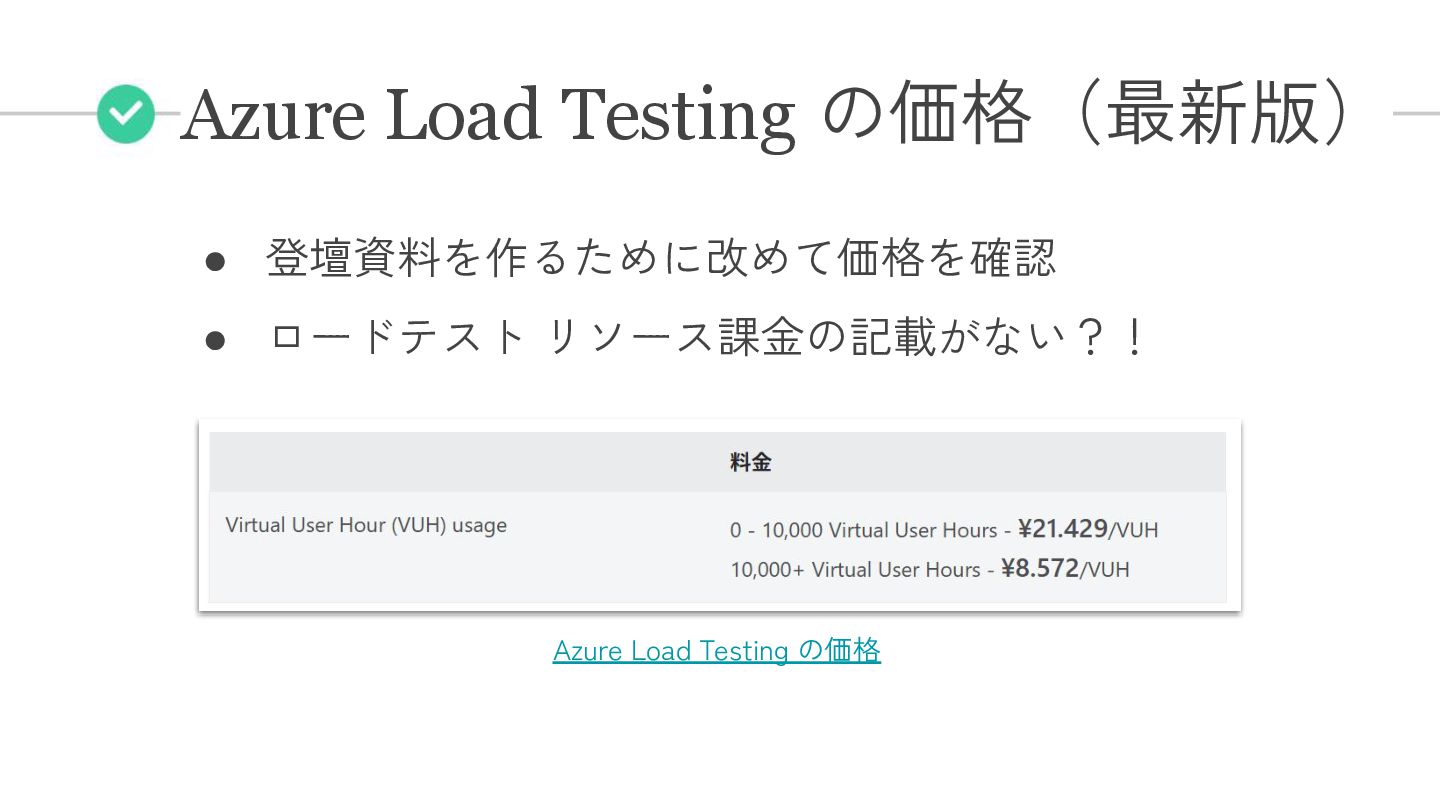This screenshot has width=1440, height=810.
Task: Click the "（最新版）" part of the title
Action: (1216, 115)
